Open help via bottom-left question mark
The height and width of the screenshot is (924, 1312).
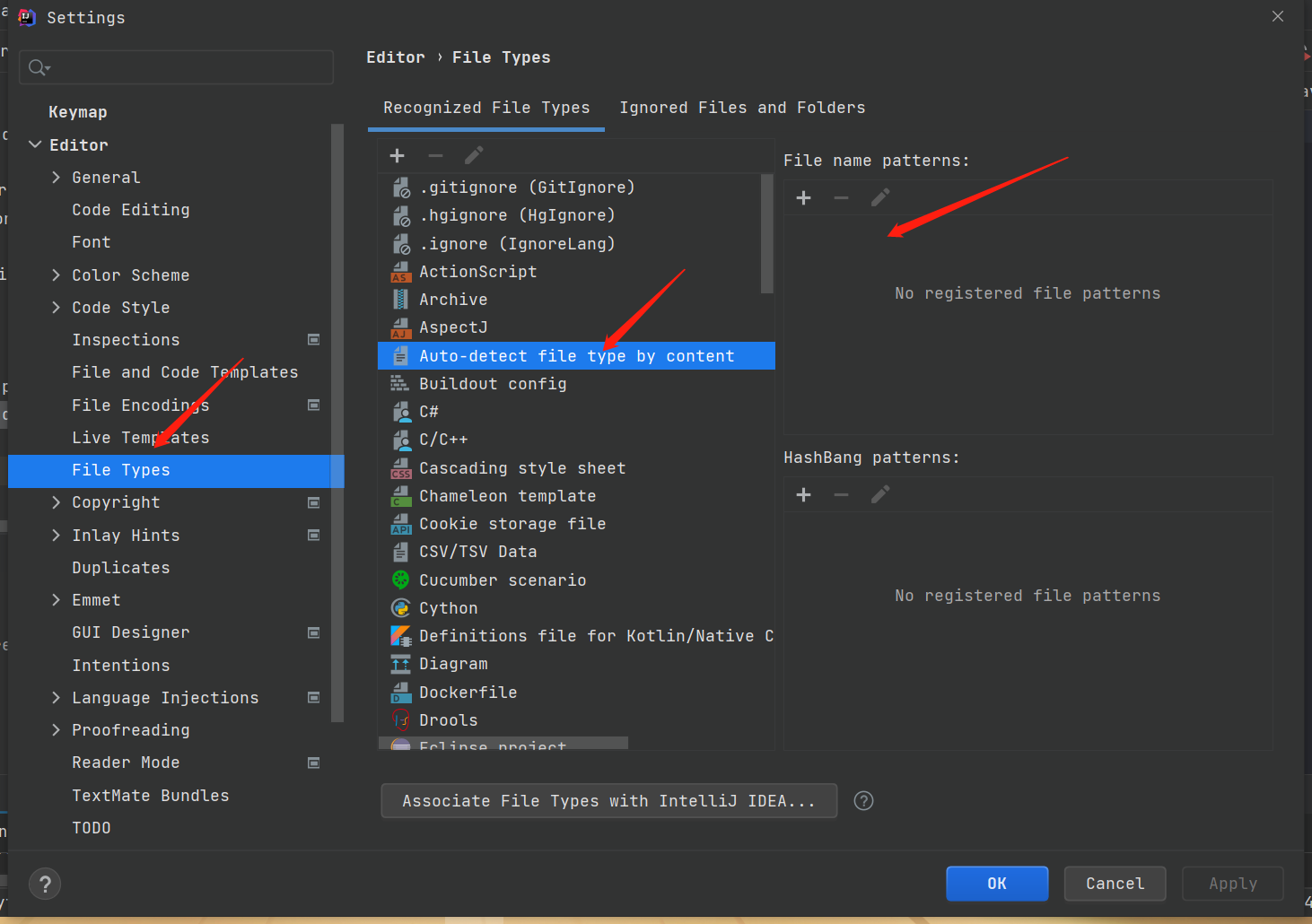pos(45,885)
